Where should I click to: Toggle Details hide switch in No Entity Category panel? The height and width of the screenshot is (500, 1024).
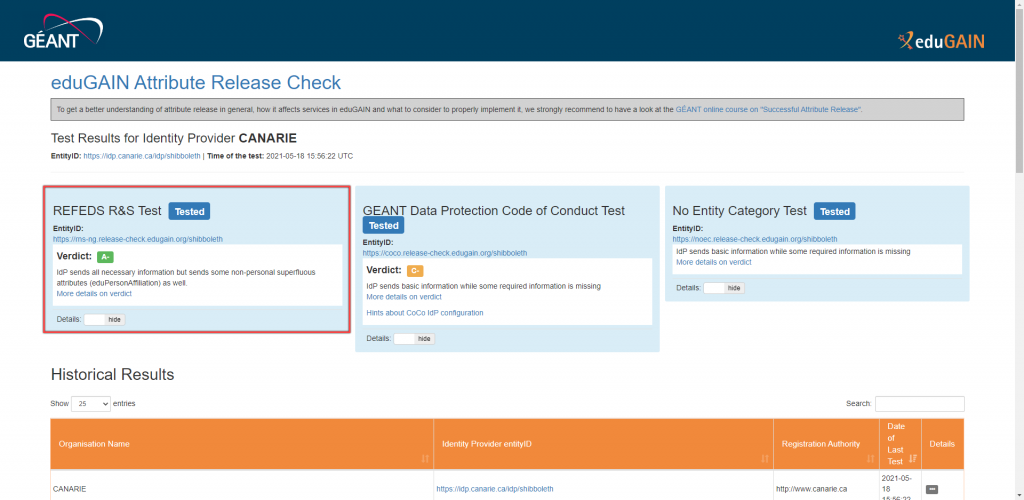point(723,288)
